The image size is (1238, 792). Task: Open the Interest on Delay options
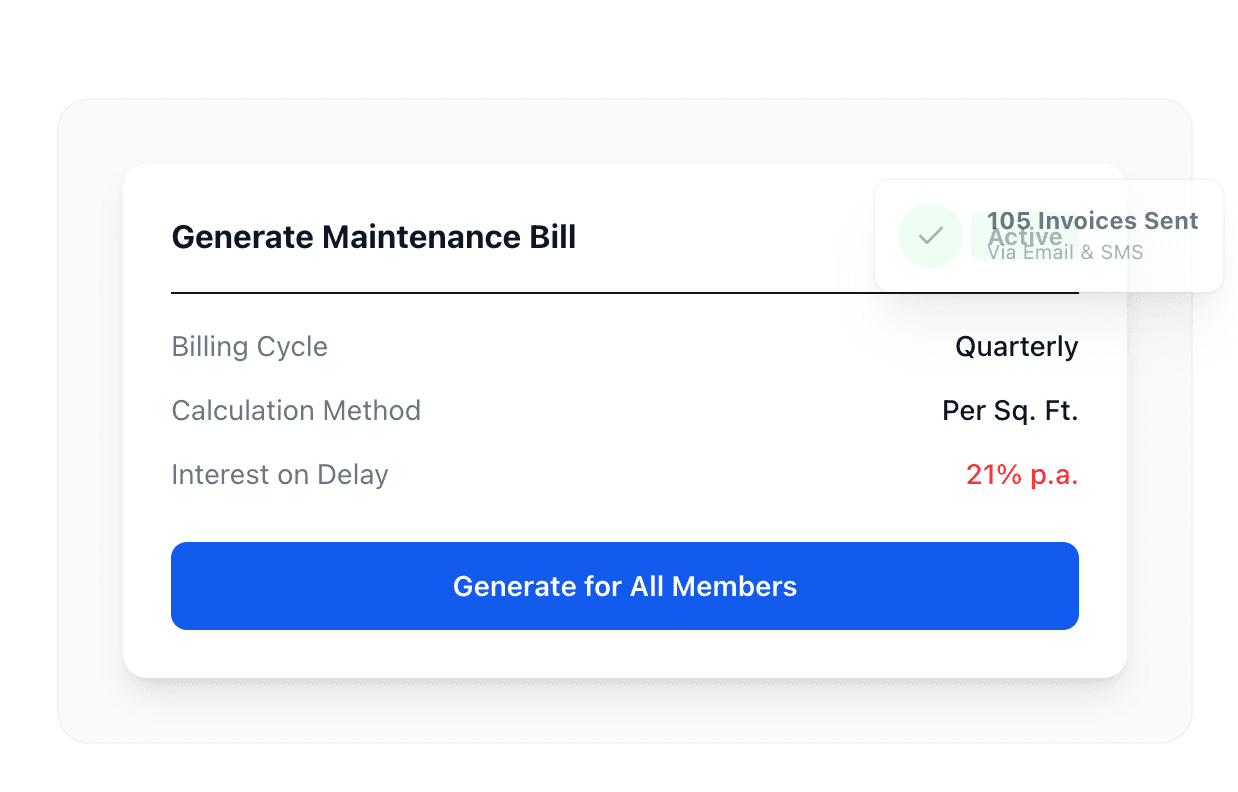coord(1021,474)
